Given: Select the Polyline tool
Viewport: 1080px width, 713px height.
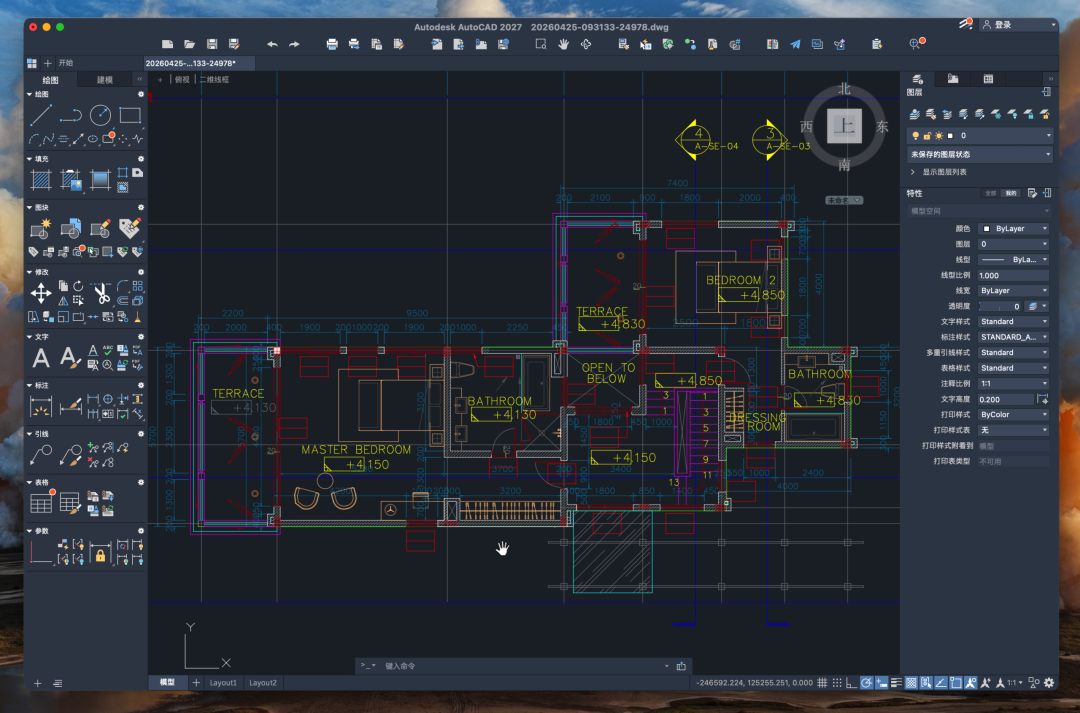Looking at the screenshot, I should pyautogui.click(x=70, y=115).
